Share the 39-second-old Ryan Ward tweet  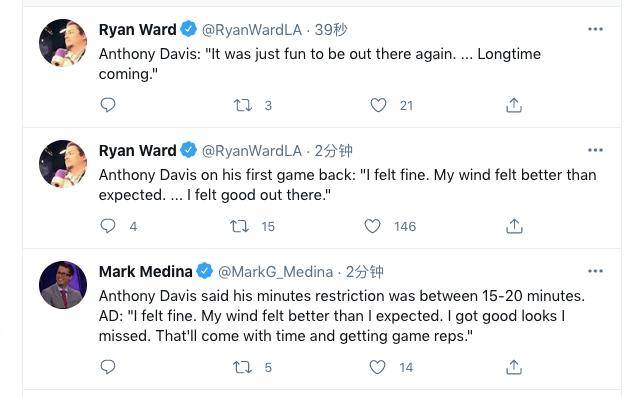(x=514, y=105)
